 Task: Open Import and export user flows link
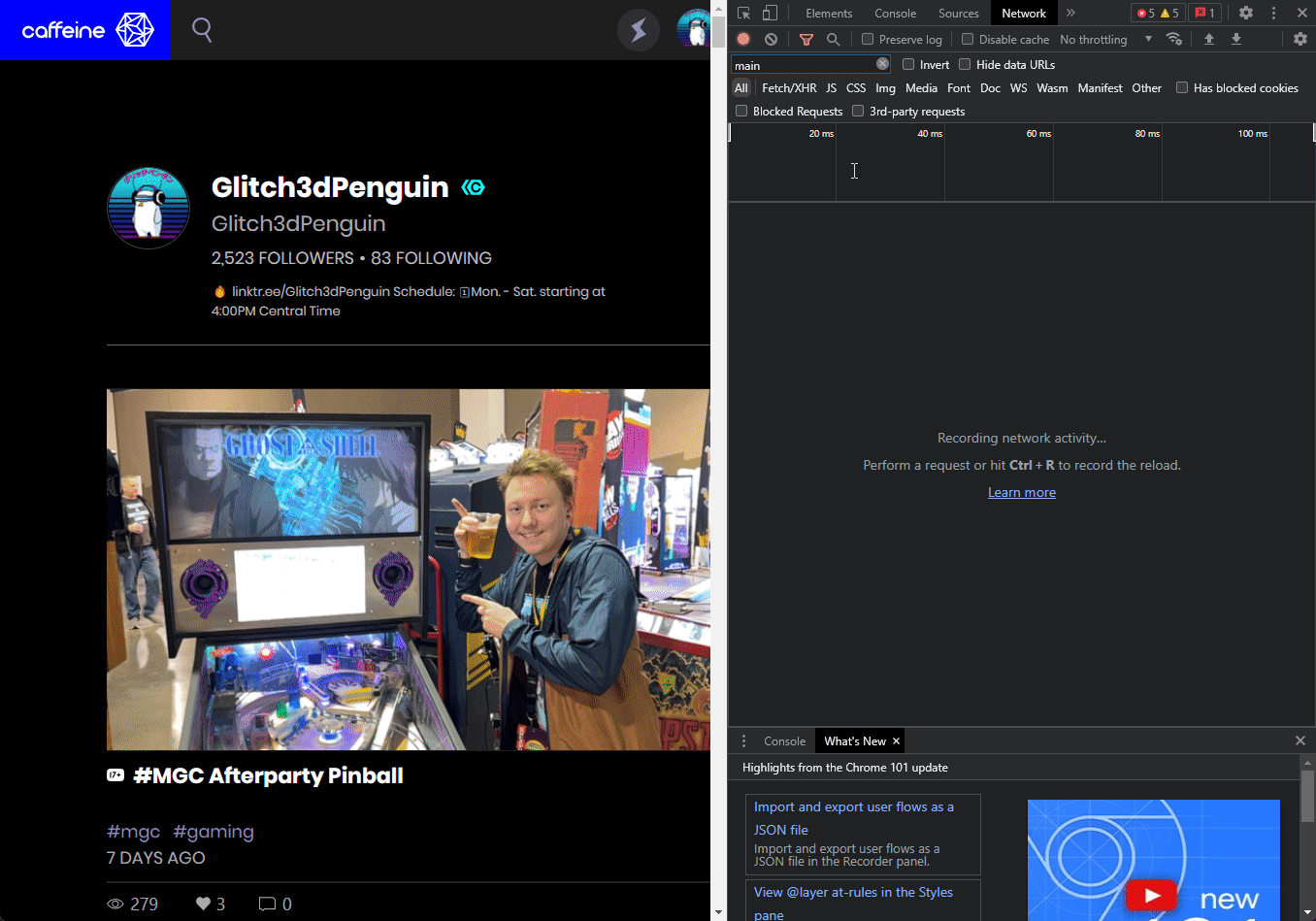click(x=854, y=818)
